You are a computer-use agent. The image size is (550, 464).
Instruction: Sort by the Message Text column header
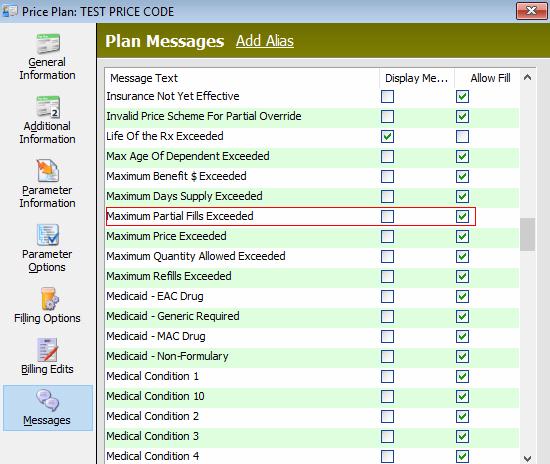pos(242,78)
